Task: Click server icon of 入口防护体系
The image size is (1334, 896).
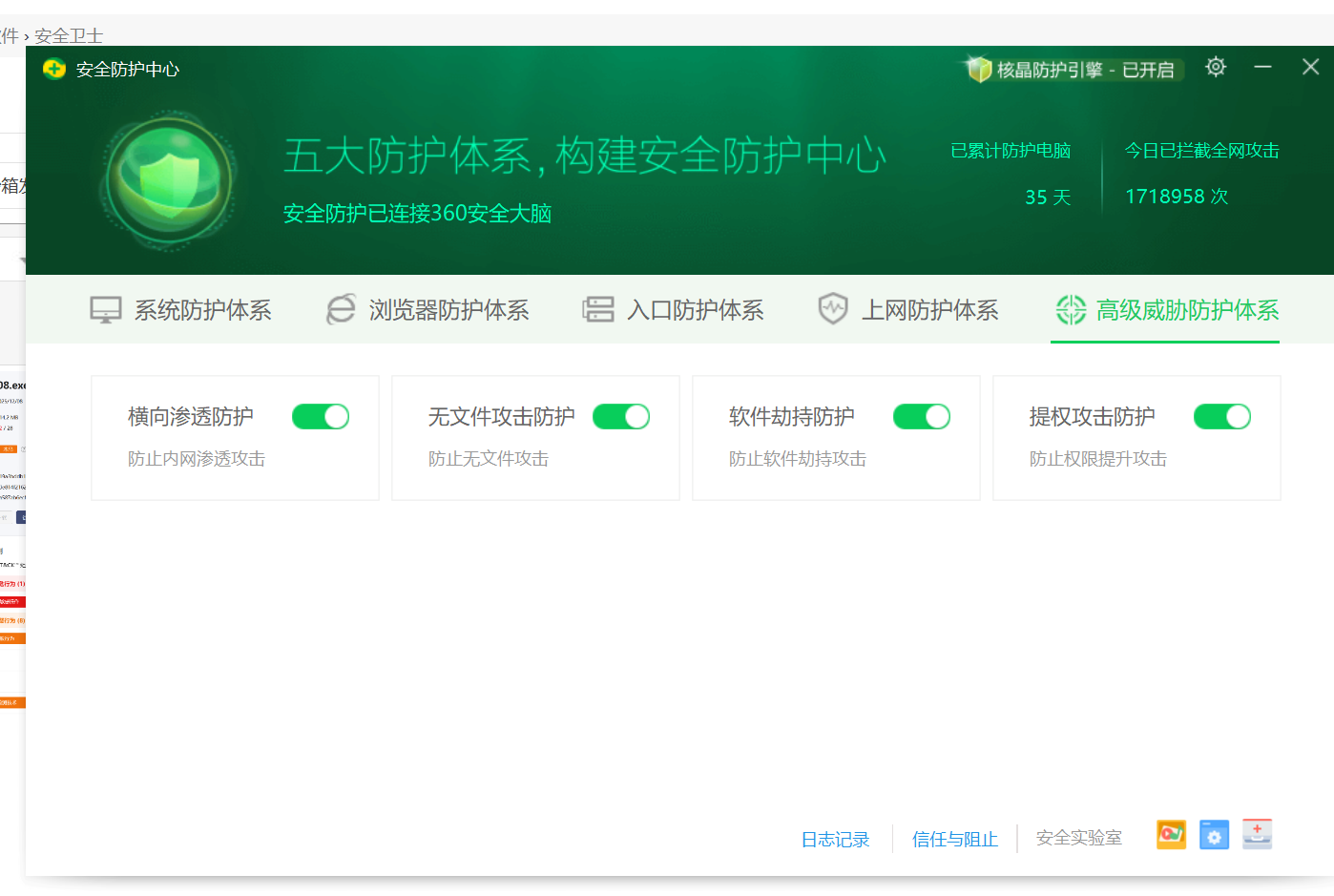Action: [x=598, y=309]
